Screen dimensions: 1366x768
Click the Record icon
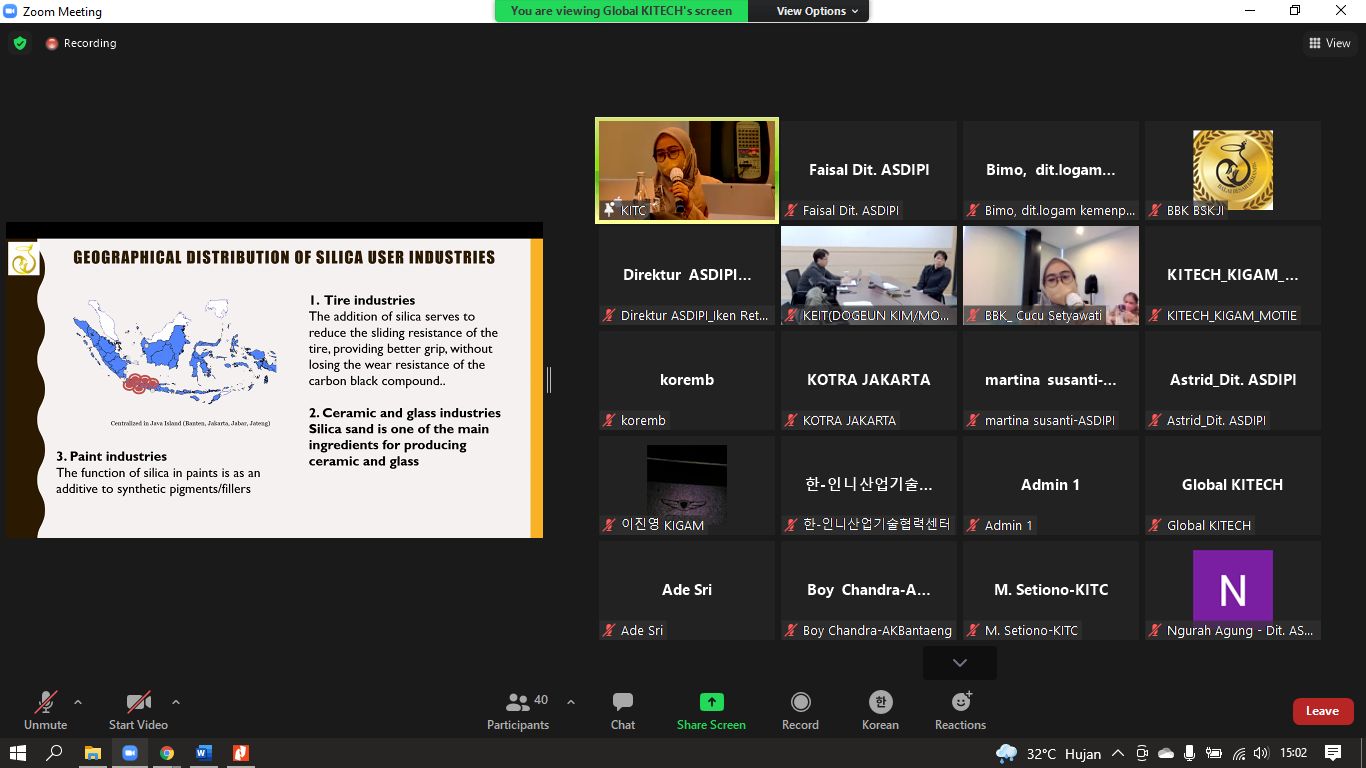point(800,702)
